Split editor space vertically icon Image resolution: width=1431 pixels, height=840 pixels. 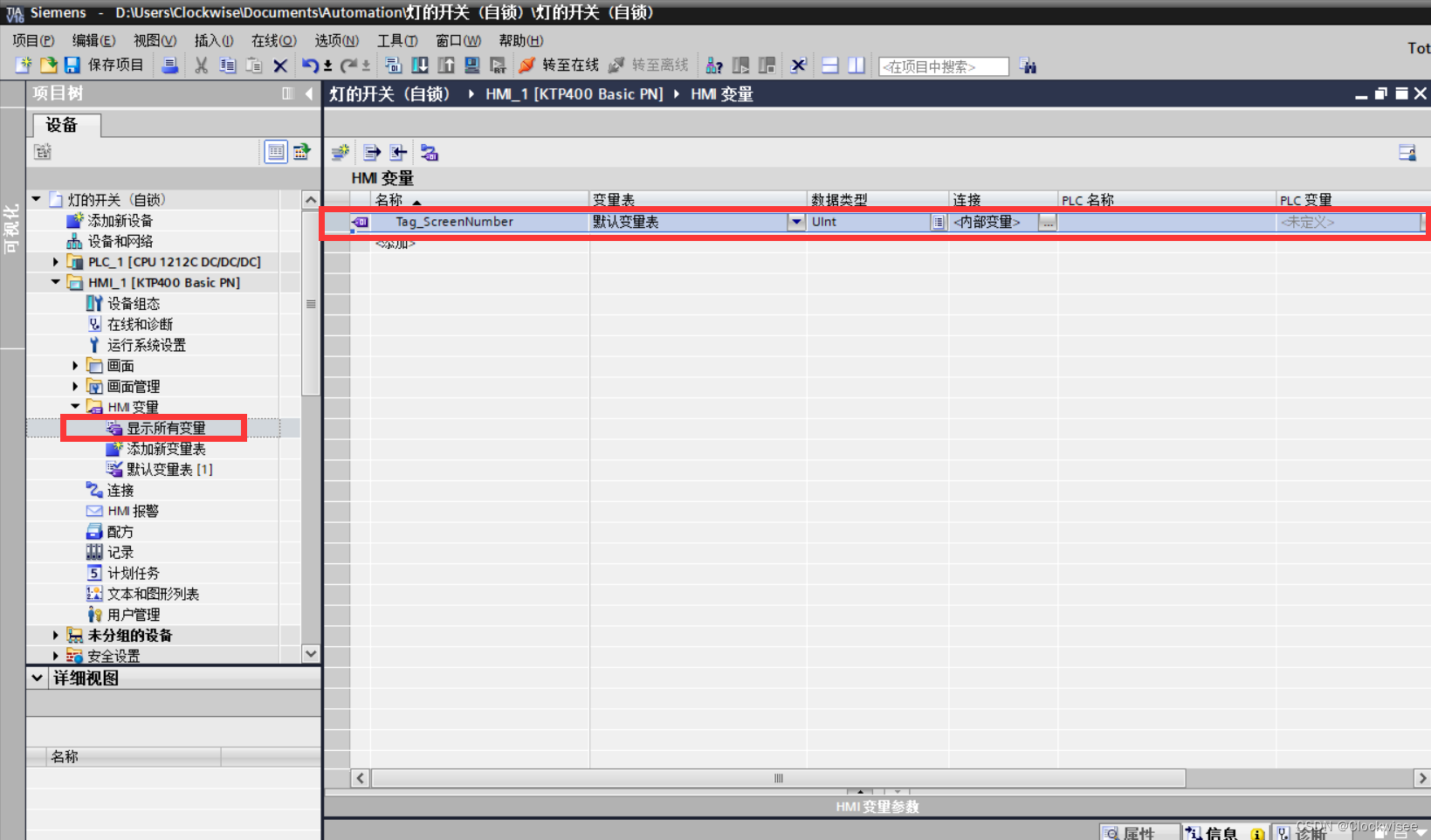(857, 65)
